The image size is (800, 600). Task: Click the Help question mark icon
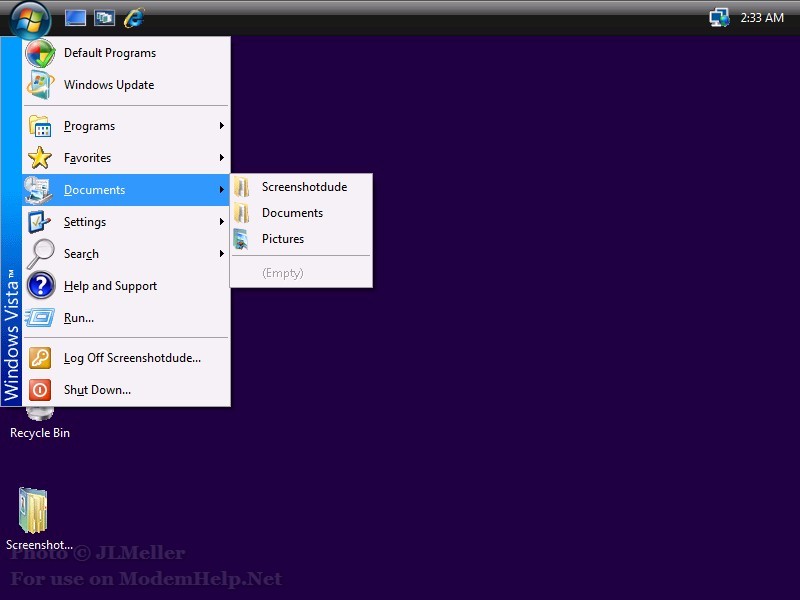pos(41,286)
